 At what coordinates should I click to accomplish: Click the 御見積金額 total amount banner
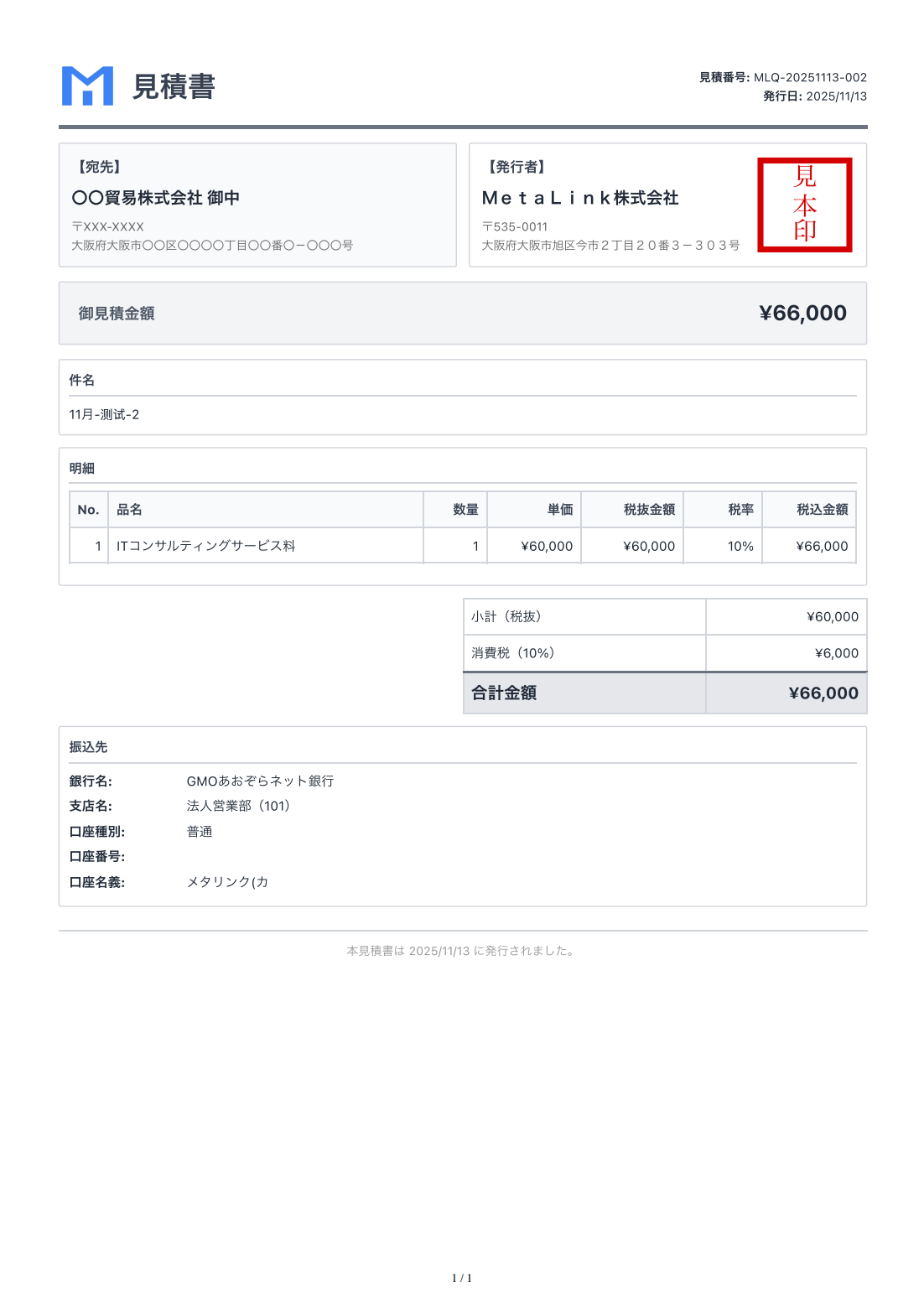(461, 313)
